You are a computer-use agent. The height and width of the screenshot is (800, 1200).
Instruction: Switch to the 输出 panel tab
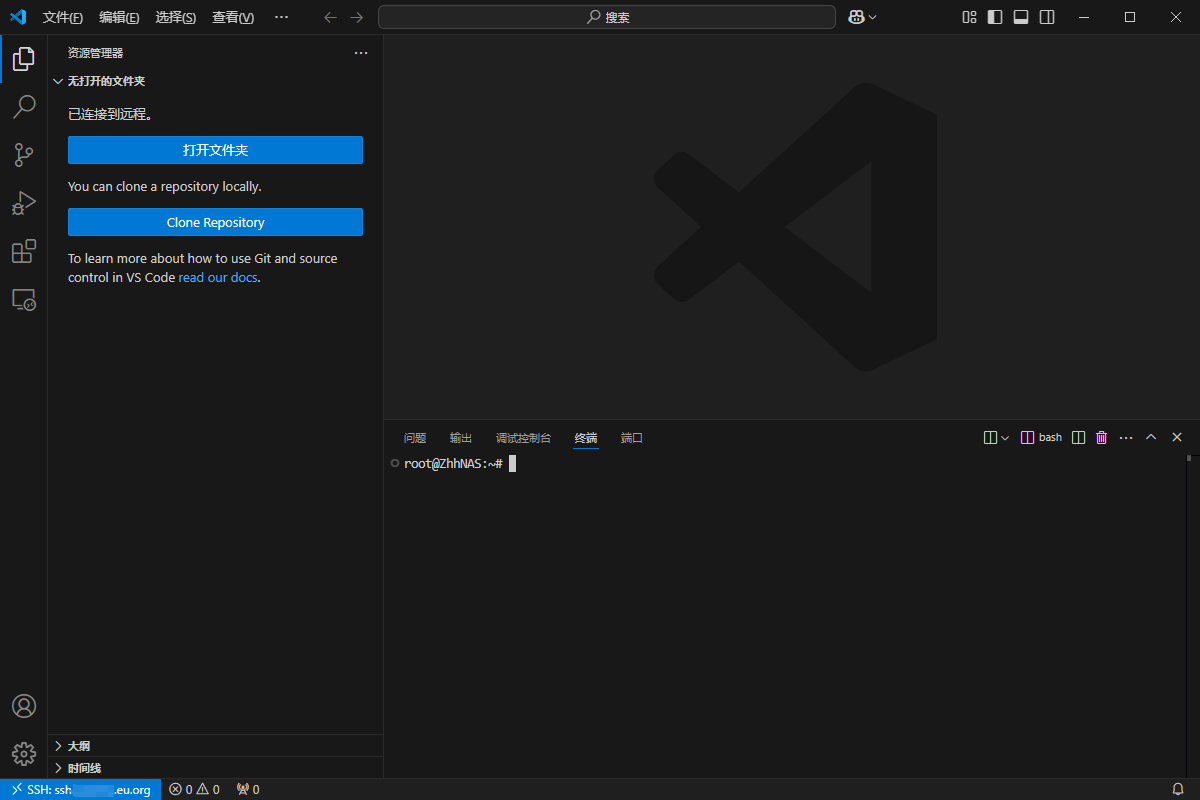click(461, 438)
